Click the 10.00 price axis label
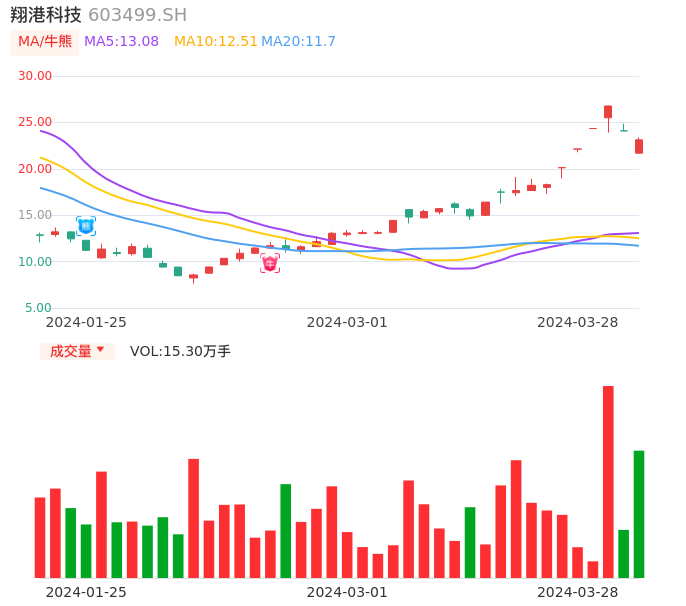This screenshot has height=606, width=686. pyautogui.click(x=35, y=262)
